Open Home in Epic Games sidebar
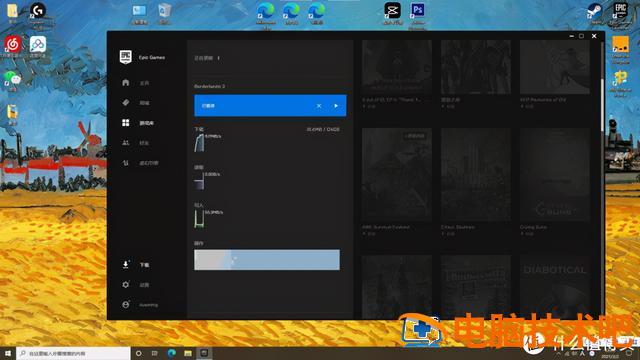 point(126,83)
